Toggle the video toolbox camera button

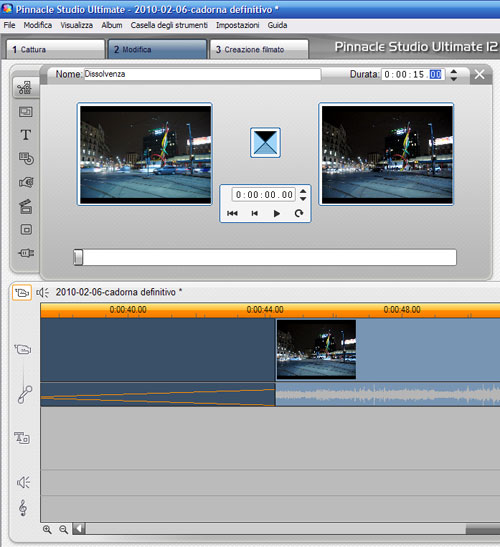22,292
